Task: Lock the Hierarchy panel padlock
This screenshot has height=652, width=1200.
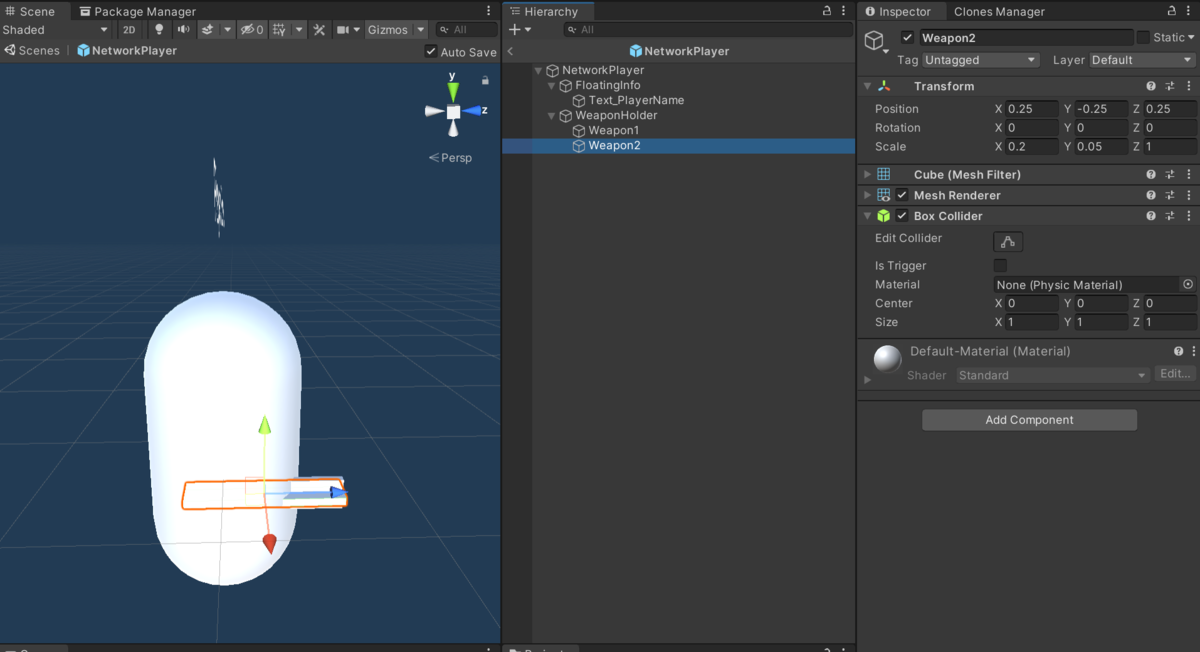Action: [827, 11]
